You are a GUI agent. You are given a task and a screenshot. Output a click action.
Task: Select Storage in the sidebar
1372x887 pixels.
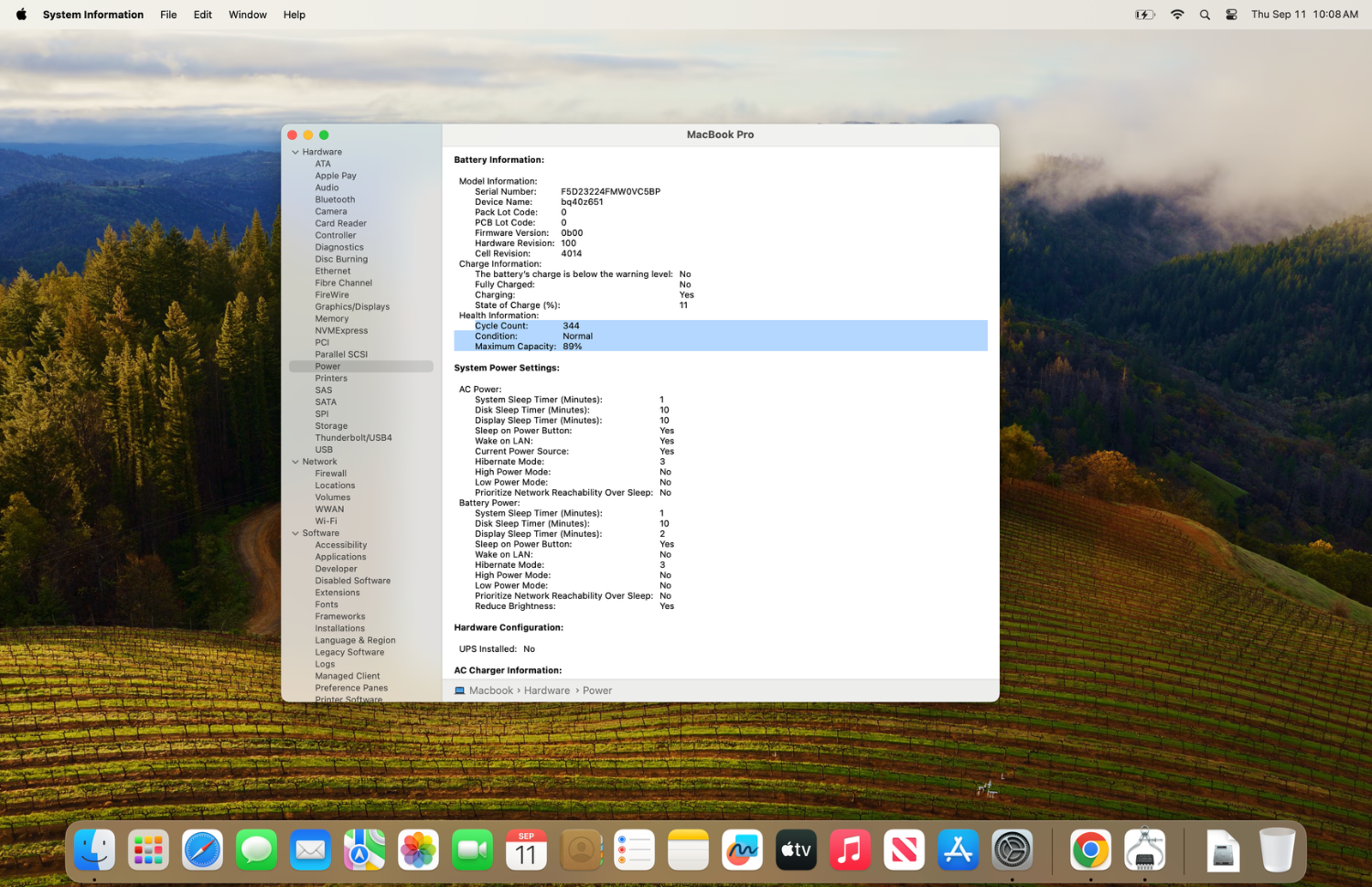tap(331, 425)
